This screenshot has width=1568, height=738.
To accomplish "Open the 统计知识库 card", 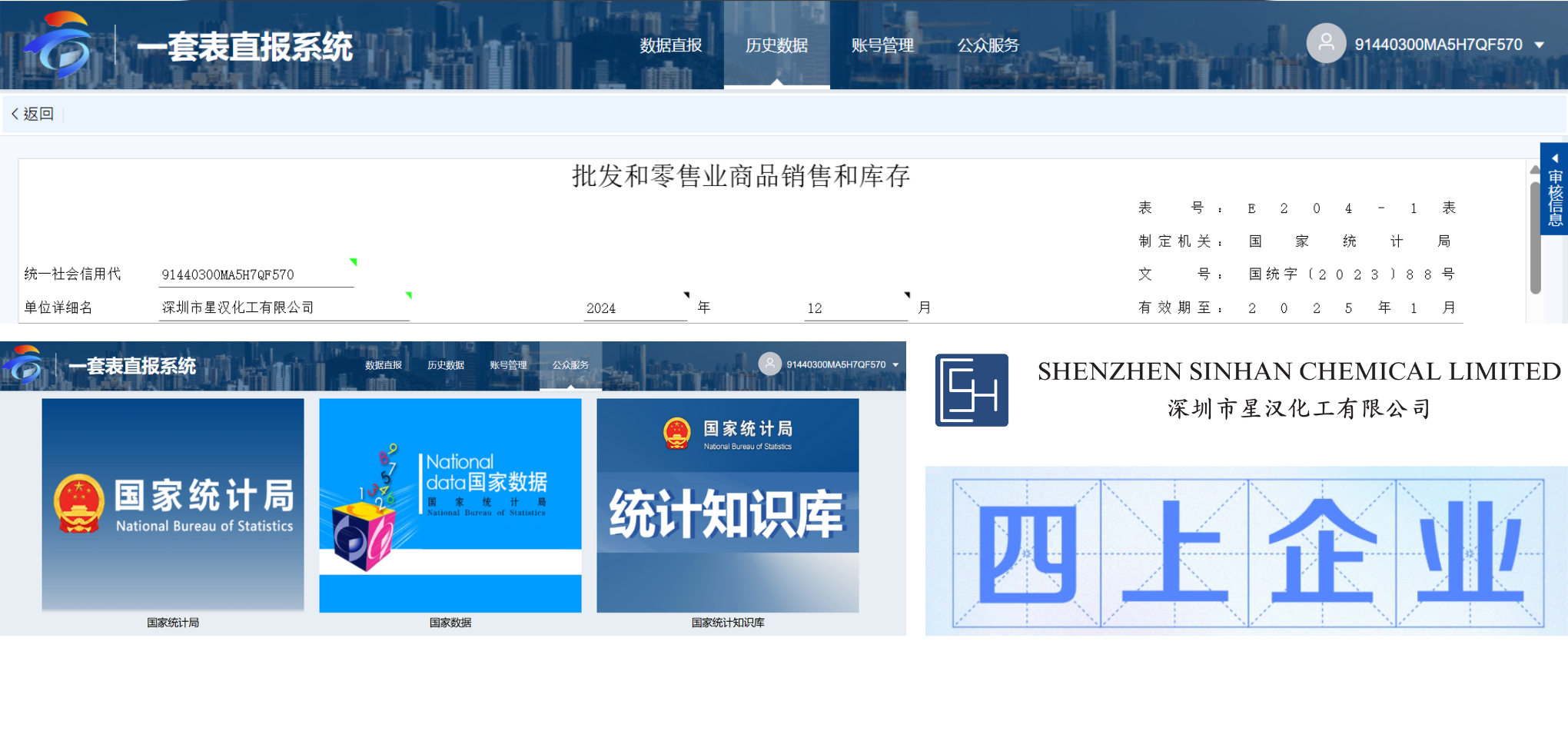I will click(x=728, y=504).
